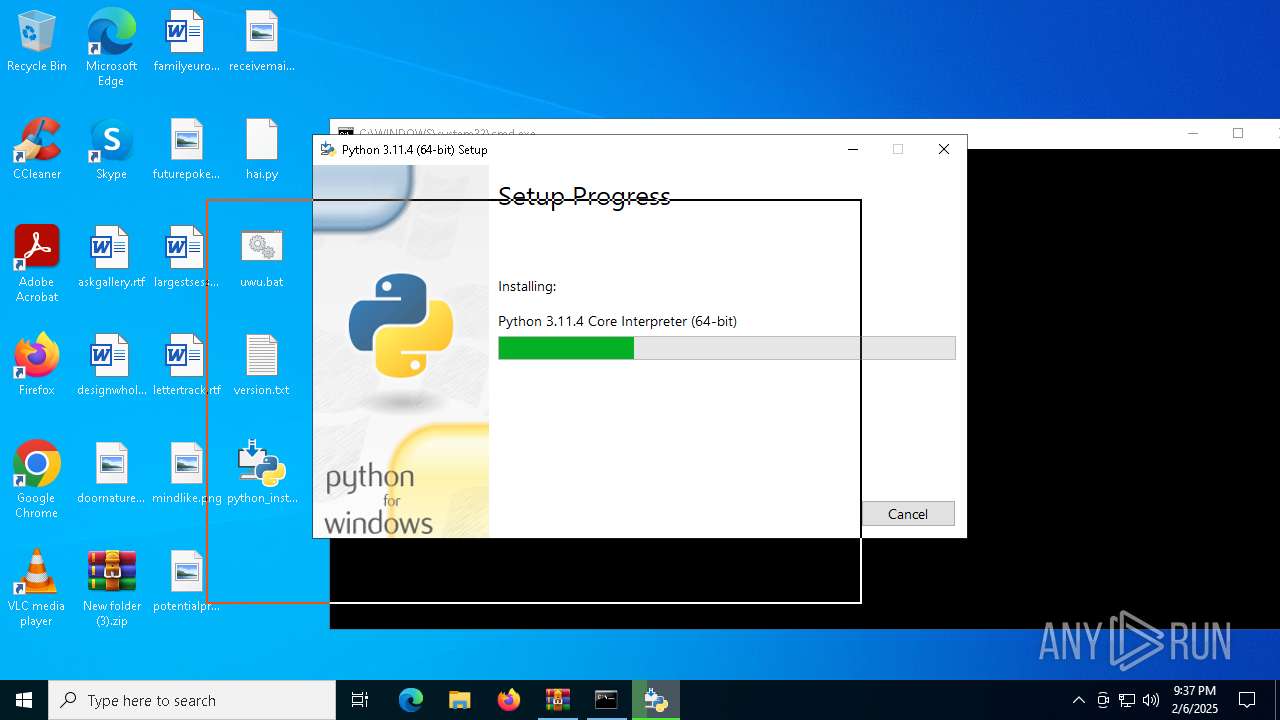The height and width of the screenshot is (720, 1280).
Task: Select the python_inst installer icon
Action: point(262,474)
